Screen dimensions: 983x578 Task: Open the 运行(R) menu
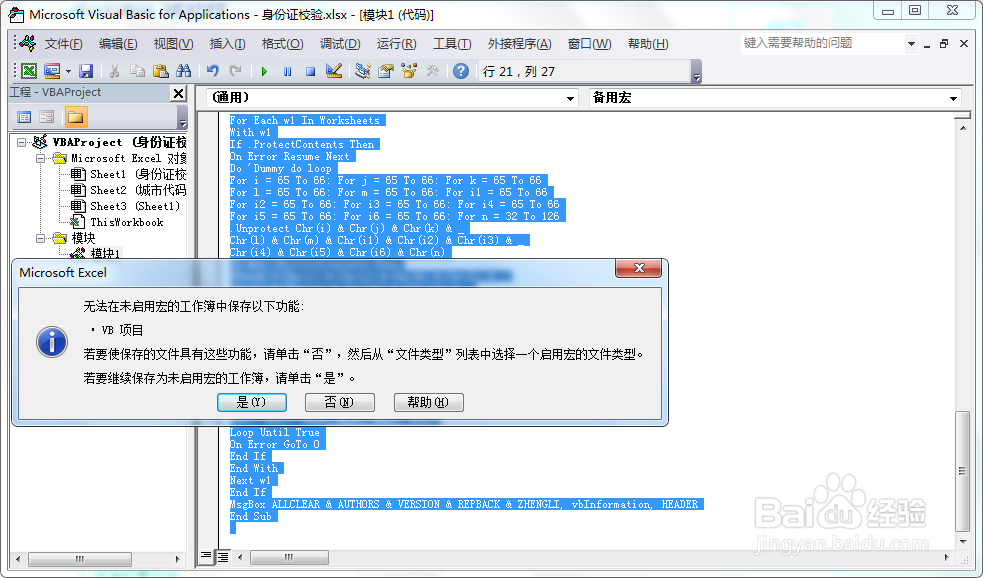coord(396,44)
